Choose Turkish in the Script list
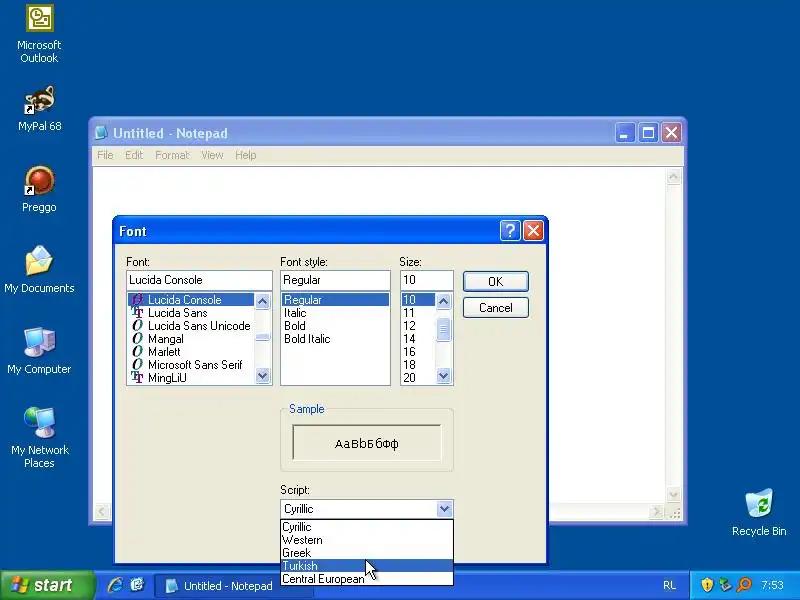This screenshot has height=600, width=800. click(366, 566)
